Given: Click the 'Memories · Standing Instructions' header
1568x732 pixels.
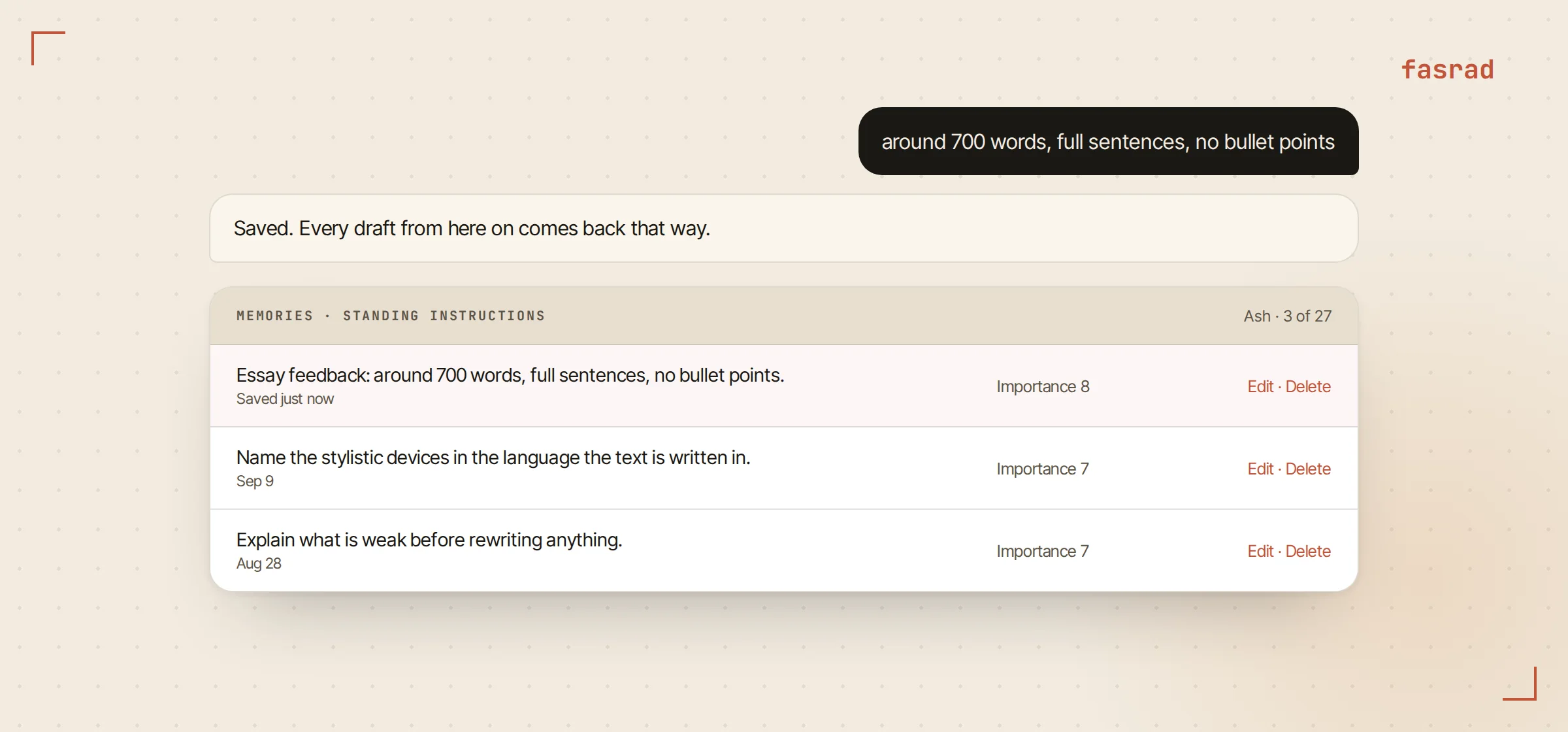Looking at the screenshot, I should coord(391,316).
